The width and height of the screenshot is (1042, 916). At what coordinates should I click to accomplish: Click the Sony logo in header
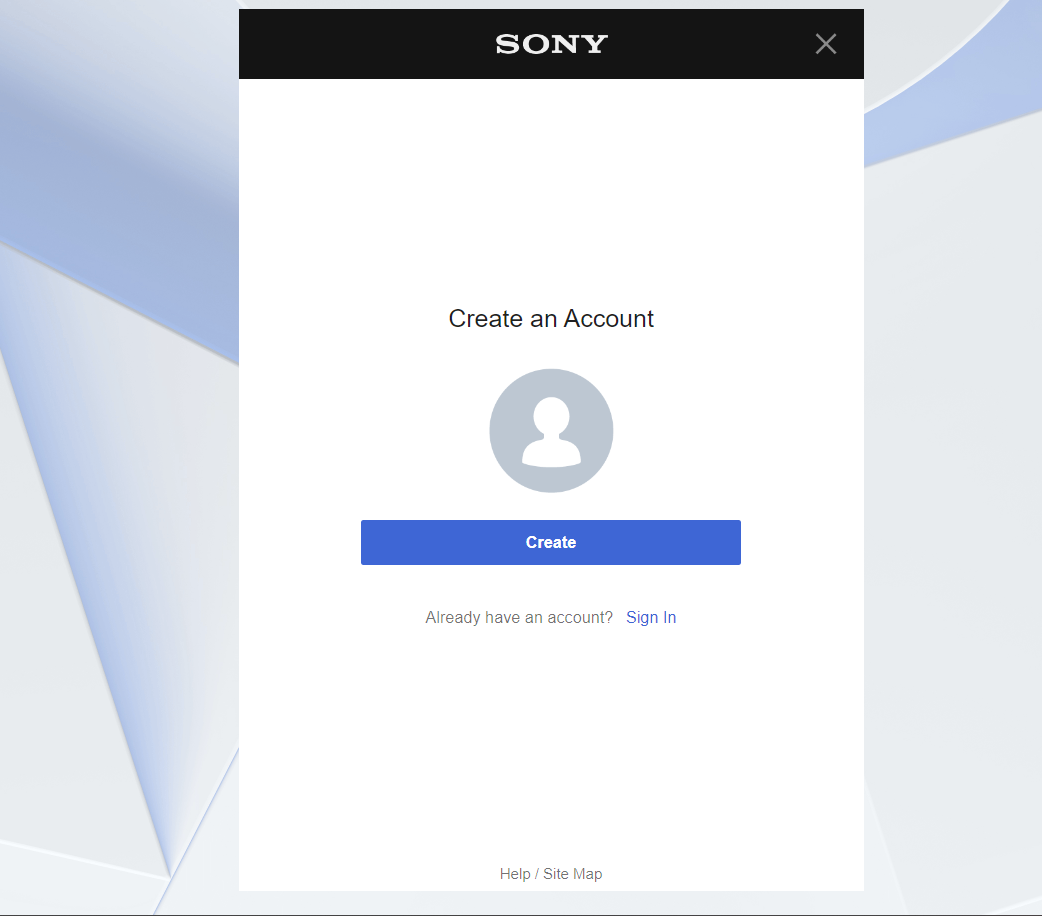(551, 44)
